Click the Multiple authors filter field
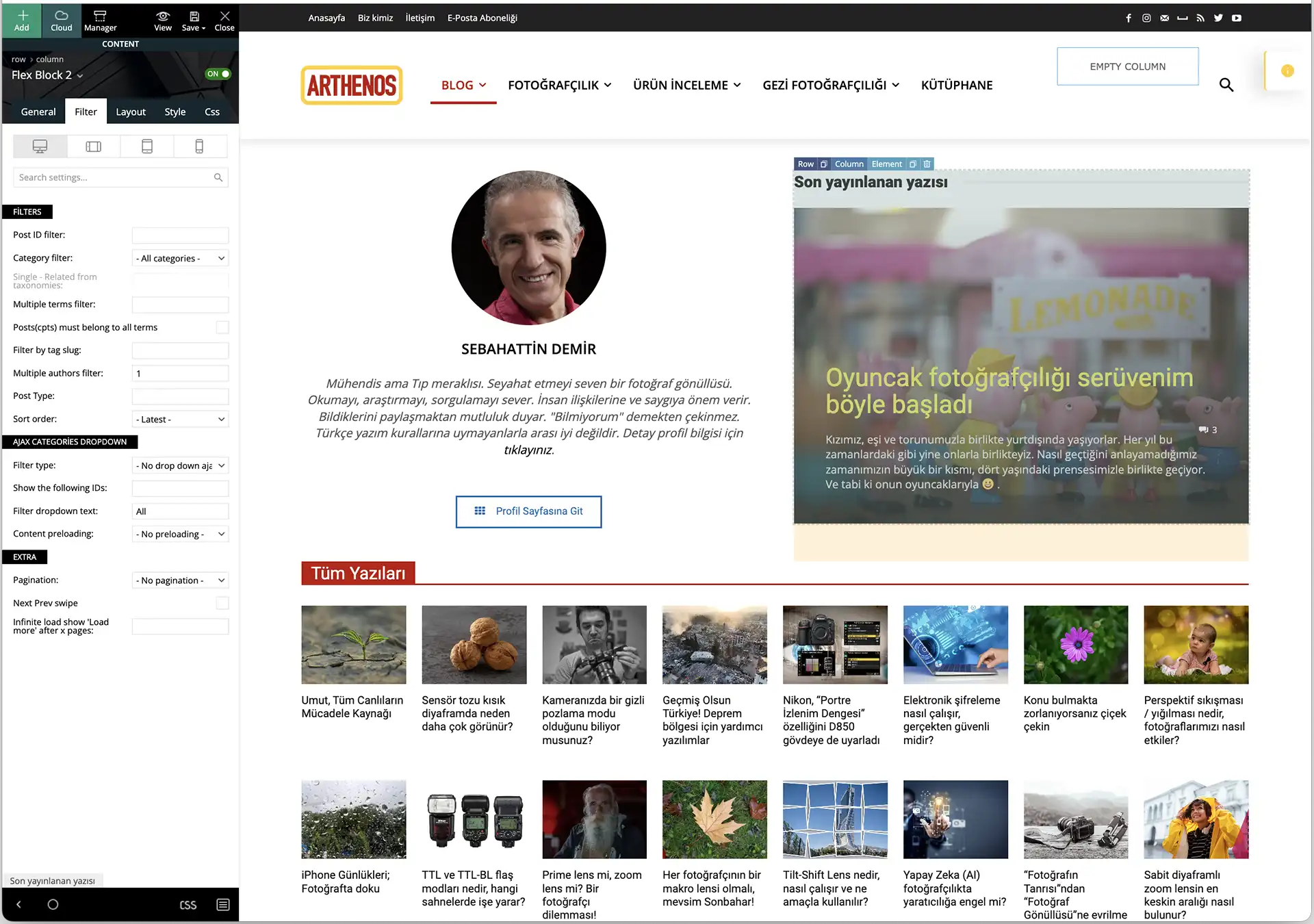 click(181, 374)
